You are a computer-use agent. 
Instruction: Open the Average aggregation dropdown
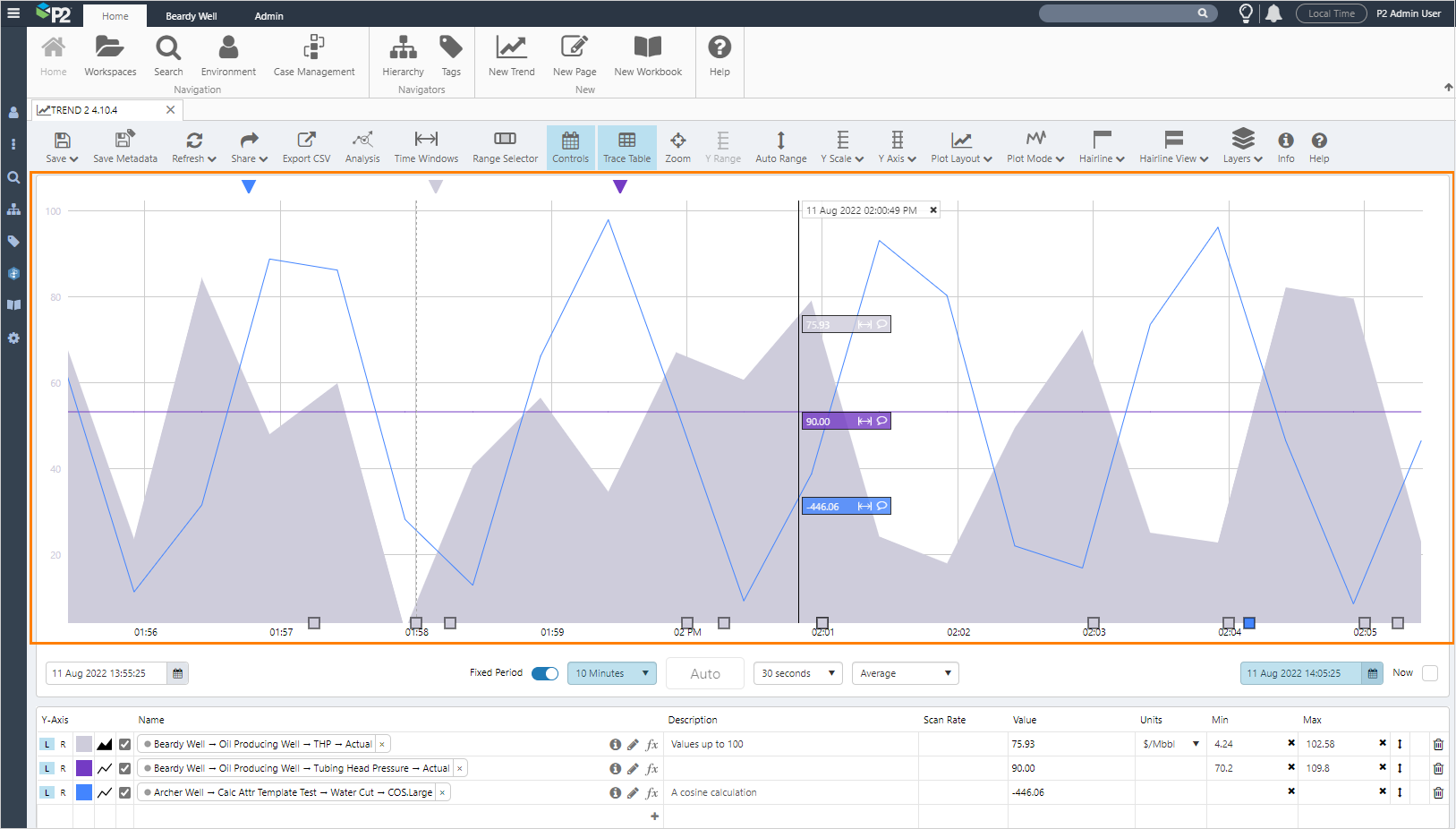pyautogui.click(x=905, y=673)
